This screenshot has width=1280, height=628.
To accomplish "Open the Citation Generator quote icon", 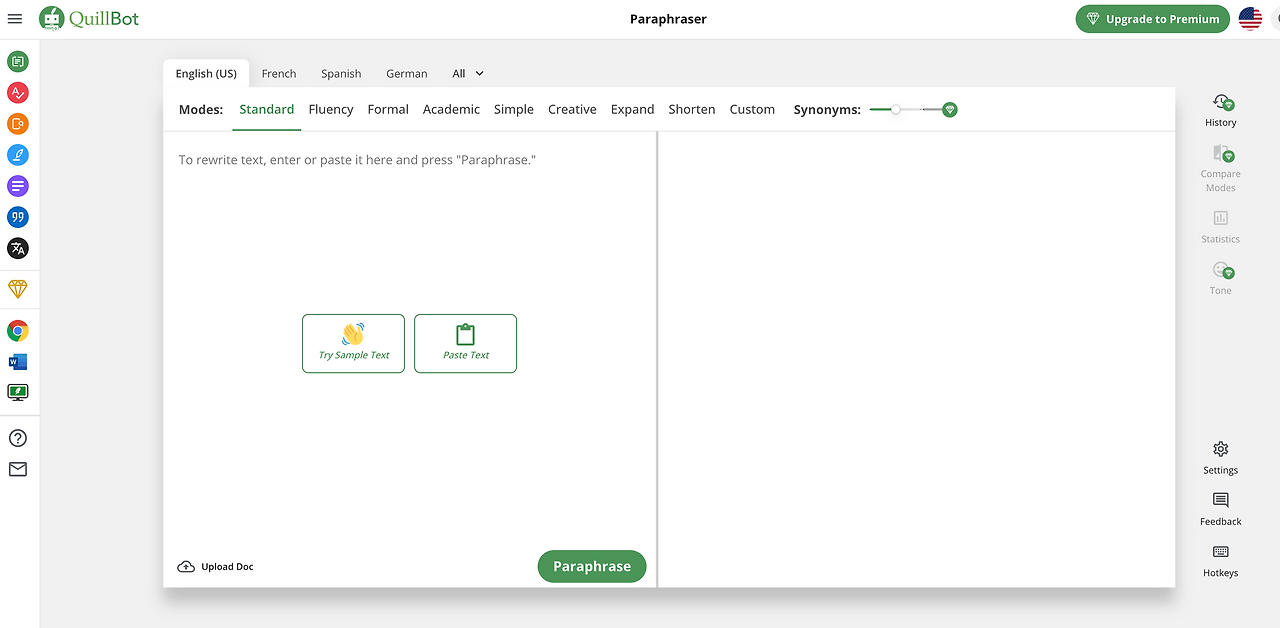I will (x=18, y=217).
